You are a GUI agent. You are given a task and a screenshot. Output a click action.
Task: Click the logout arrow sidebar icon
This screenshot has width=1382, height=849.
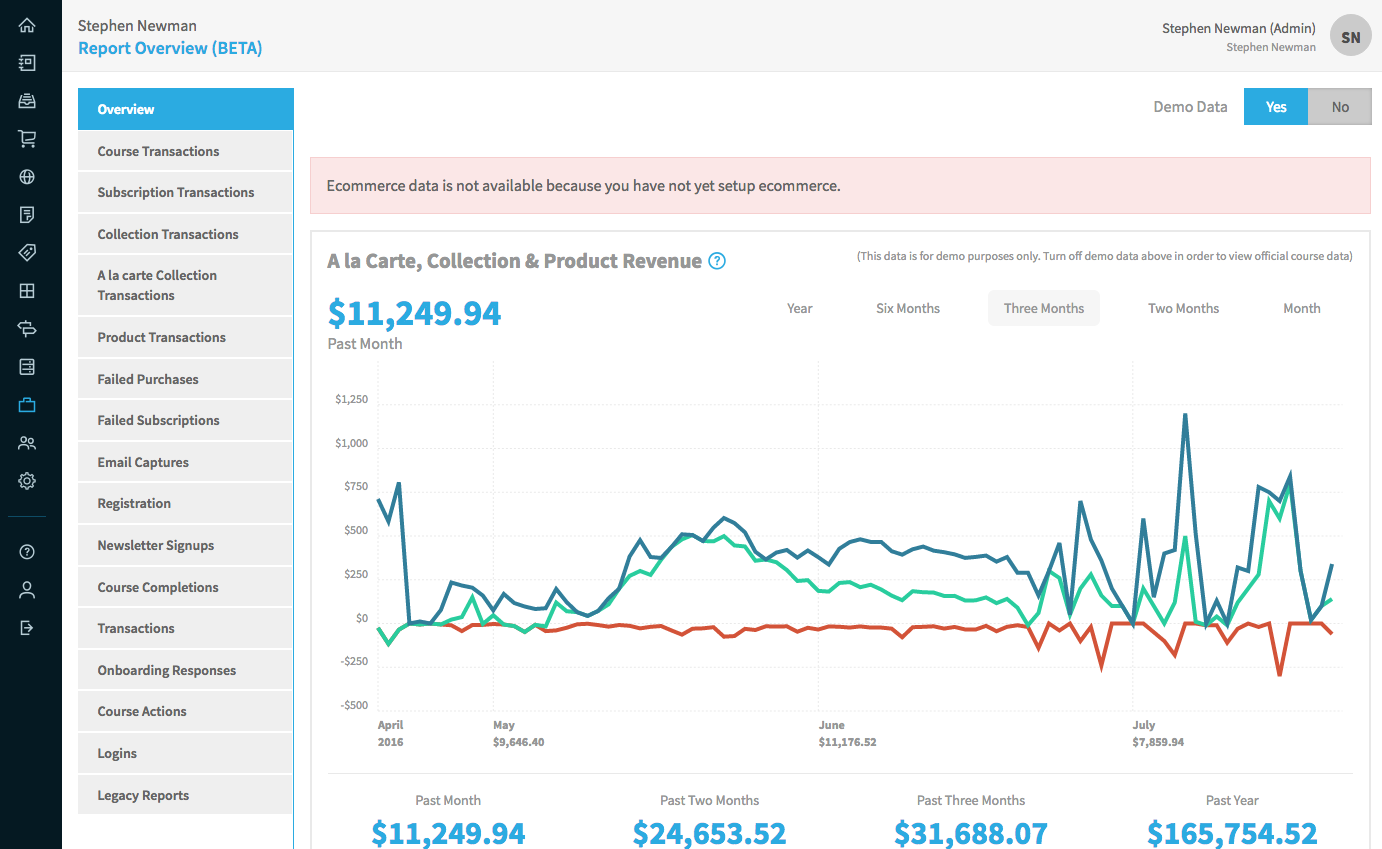pos(27,627)
